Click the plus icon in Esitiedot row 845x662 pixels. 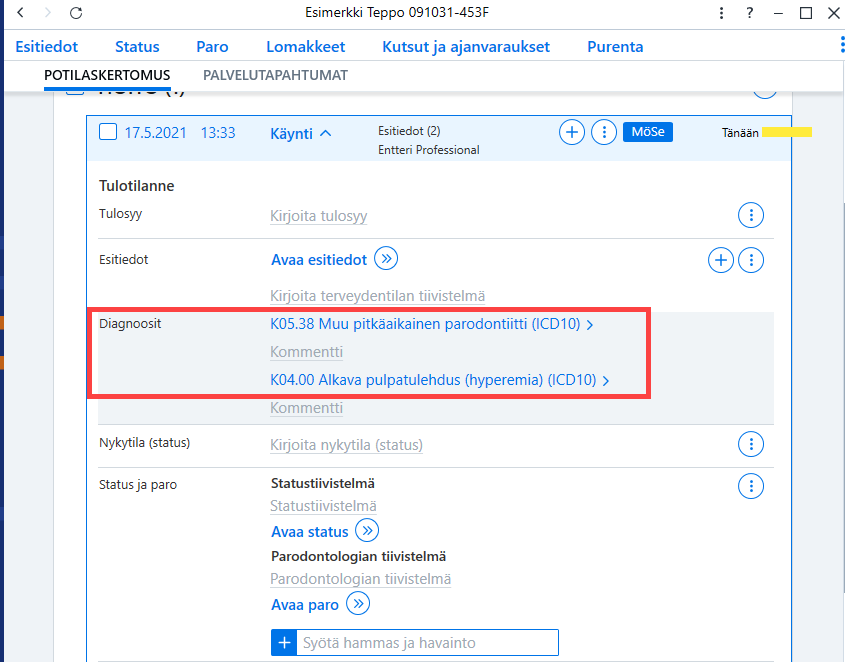(721, 260)
